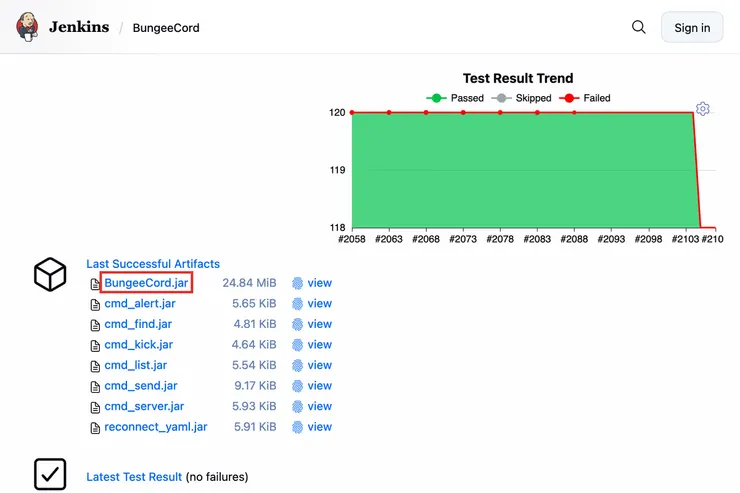
Task: Click fingerprint icon for cmd_alert.jar
Action: coord(297,304)
